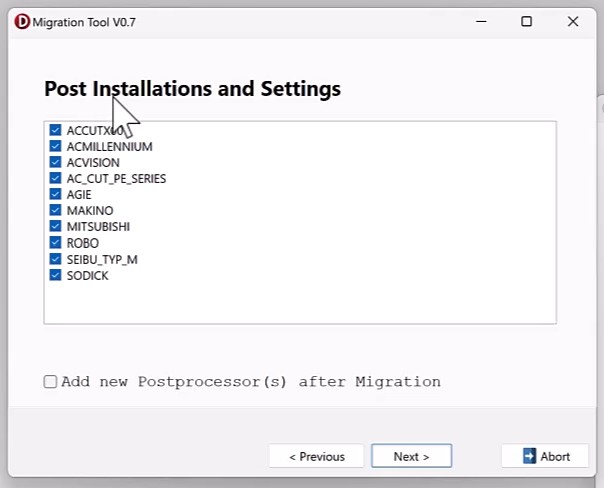Screen dimensions: 604x488
Task: Select the MITSUBISHI list entry text
Action: click(x=98, y=227)
